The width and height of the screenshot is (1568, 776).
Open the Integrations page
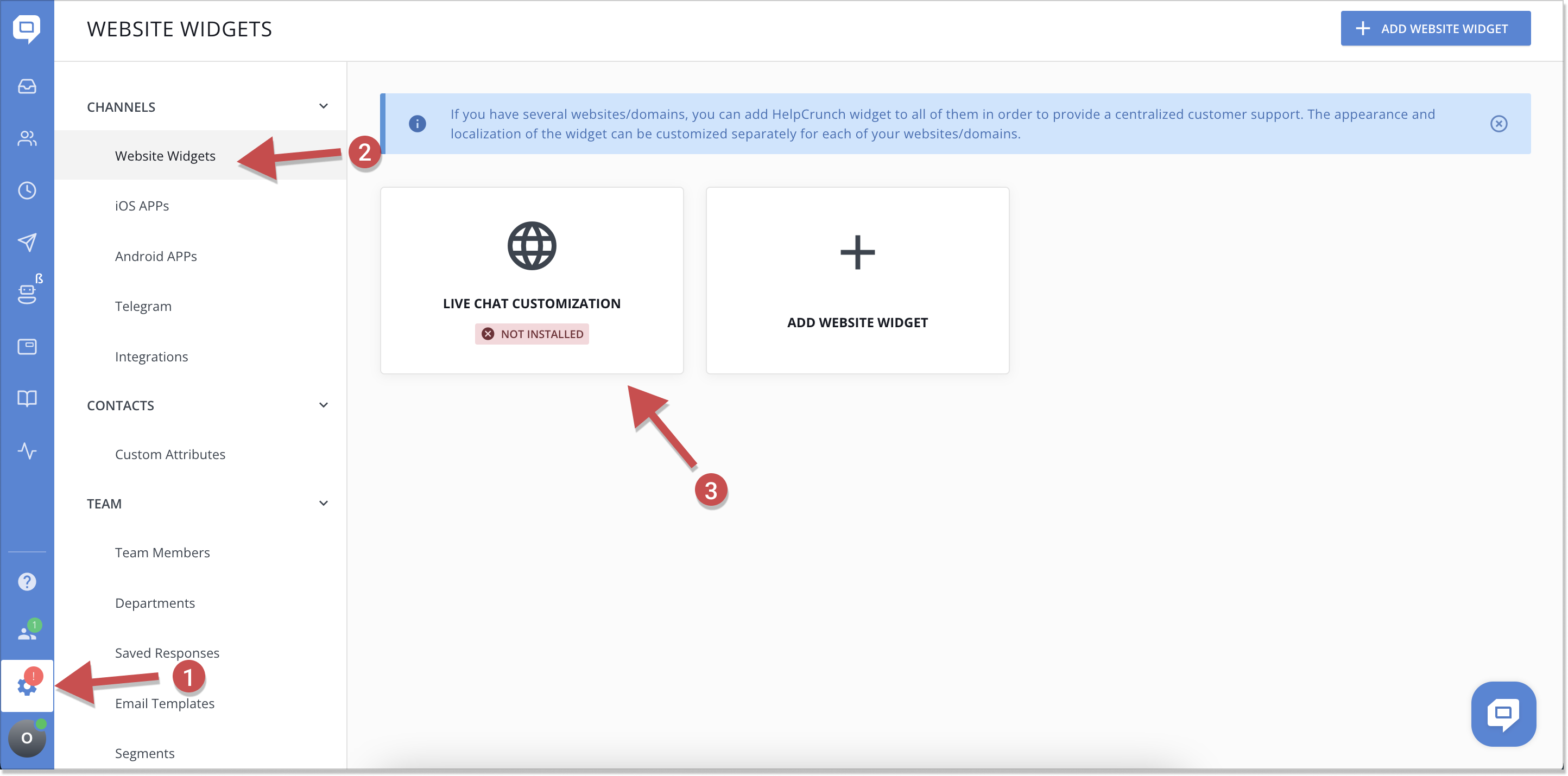pyautogui.click(x=151, y=357)
